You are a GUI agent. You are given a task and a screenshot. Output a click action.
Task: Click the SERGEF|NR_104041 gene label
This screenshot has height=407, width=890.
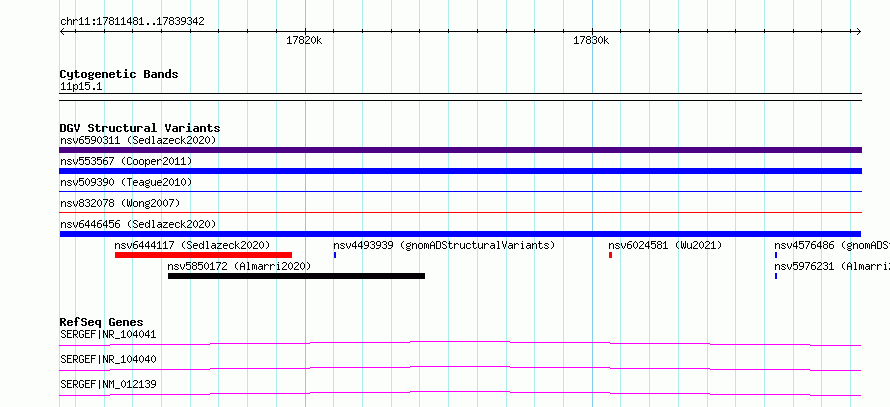point(108,334)
